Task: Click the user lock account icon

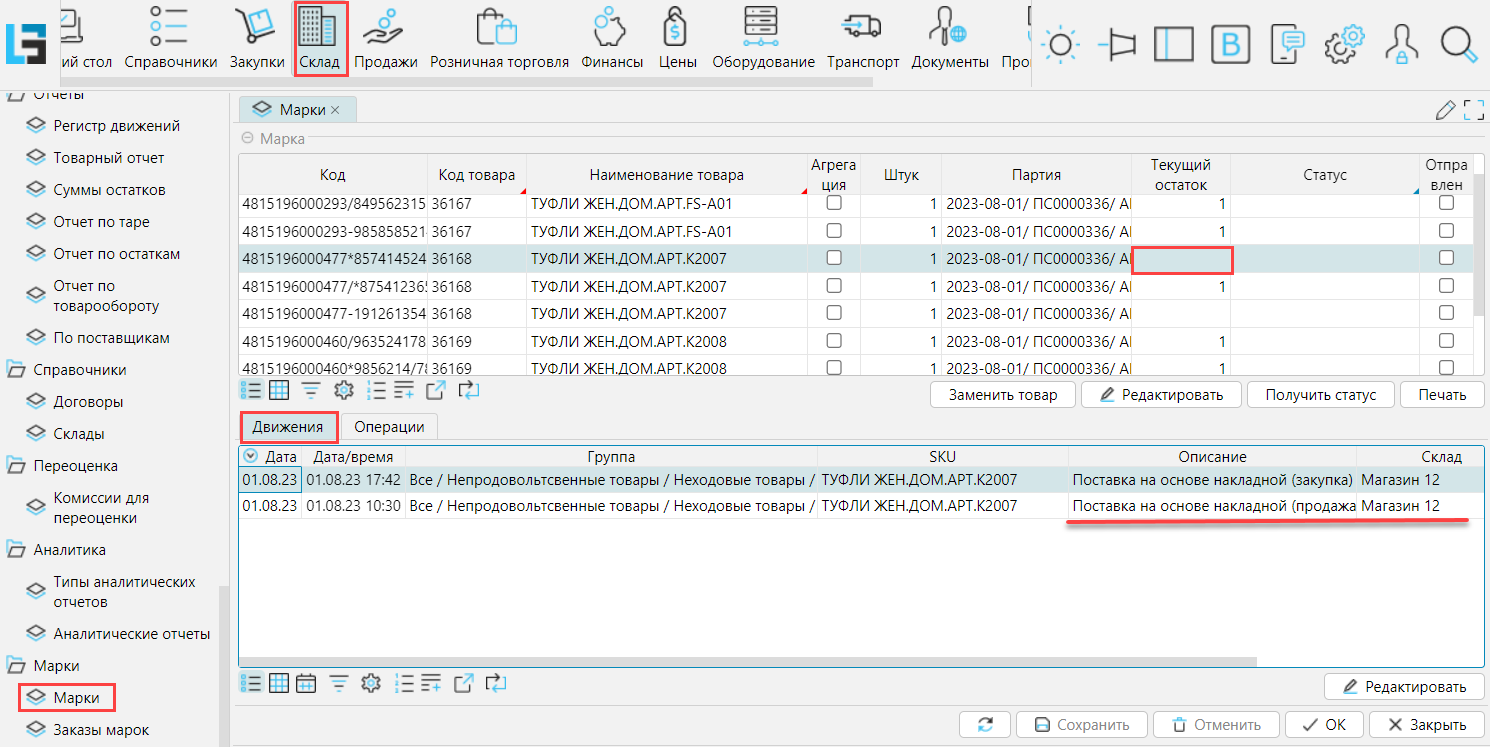Action: 1402,44
